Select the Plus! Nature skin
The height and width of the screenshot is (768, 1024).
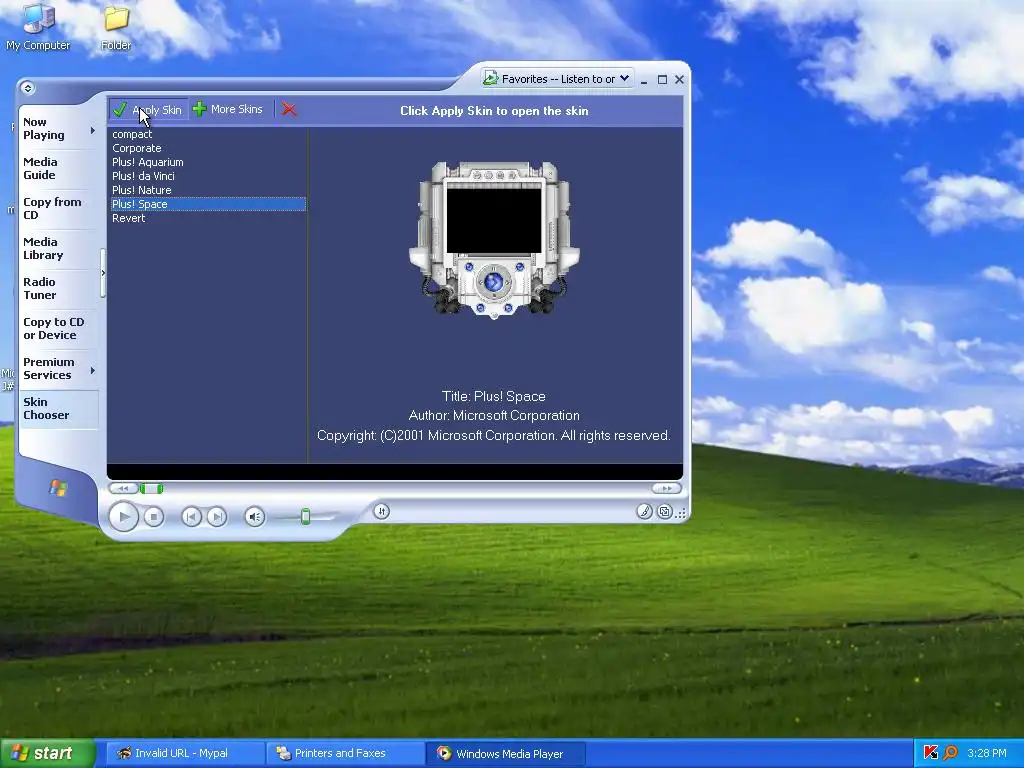tap(208, 190)
